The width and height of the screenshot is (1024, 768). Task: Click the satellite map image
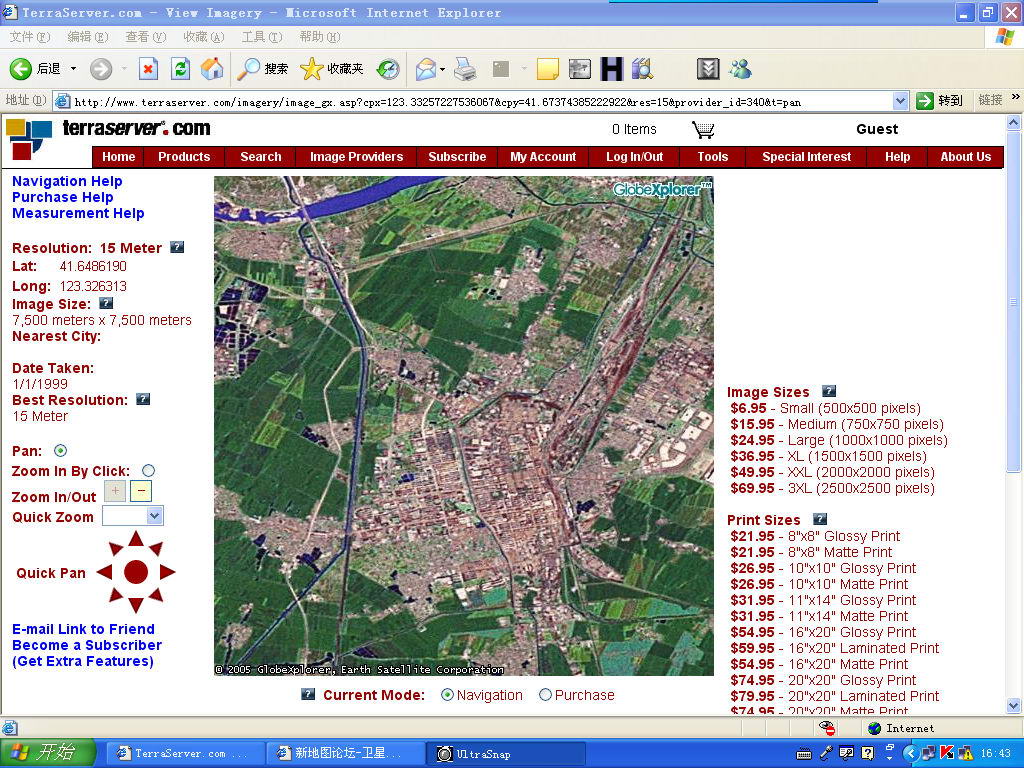(463, 427)
